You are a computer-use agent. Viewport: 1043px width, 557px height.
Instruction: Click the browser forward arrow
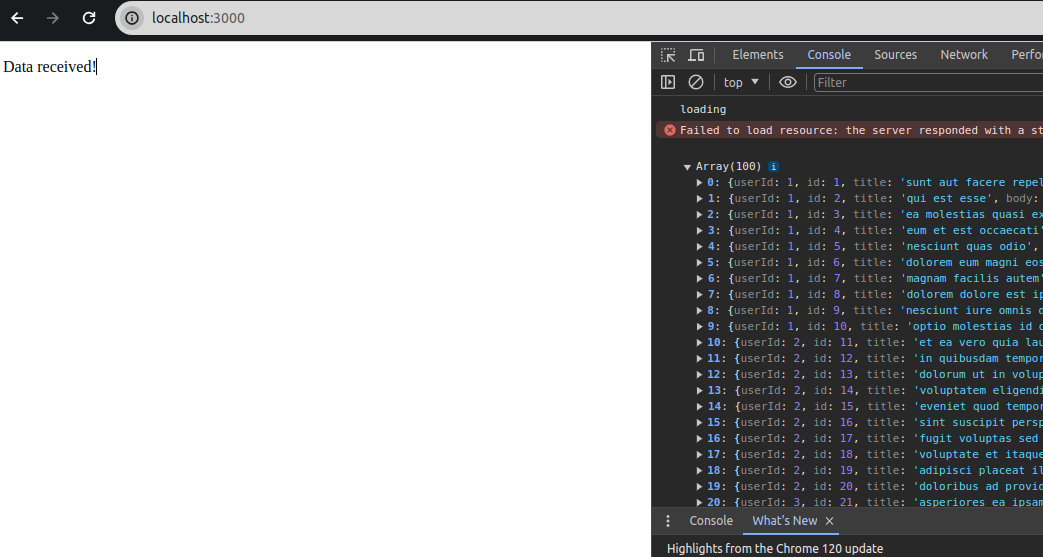point(53,18)
